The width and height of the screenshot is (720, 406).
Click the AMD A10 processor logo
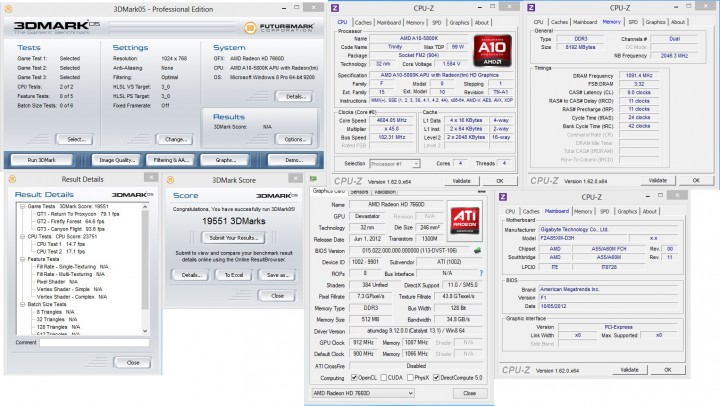click(x=492, y=50)
